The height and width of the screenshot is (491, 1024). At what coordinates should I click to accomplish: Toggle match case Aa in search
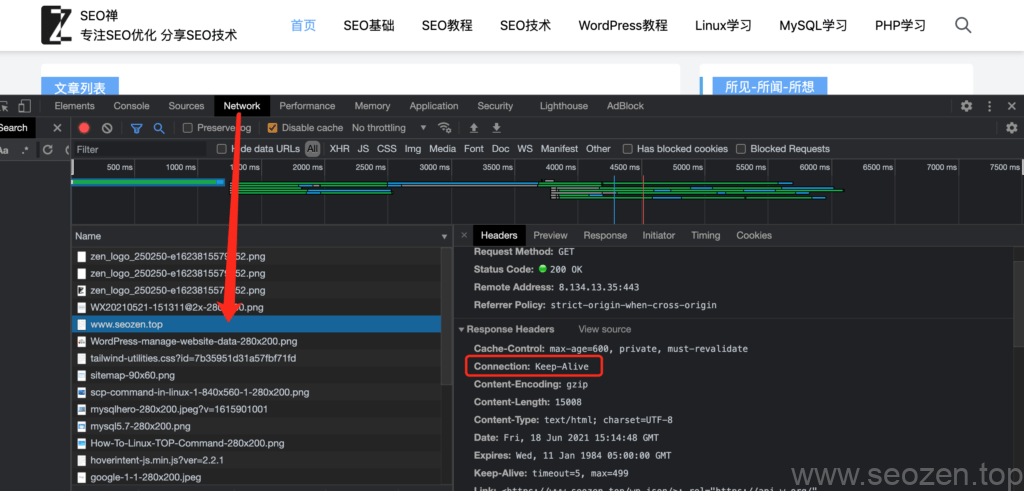coord(4,150)
